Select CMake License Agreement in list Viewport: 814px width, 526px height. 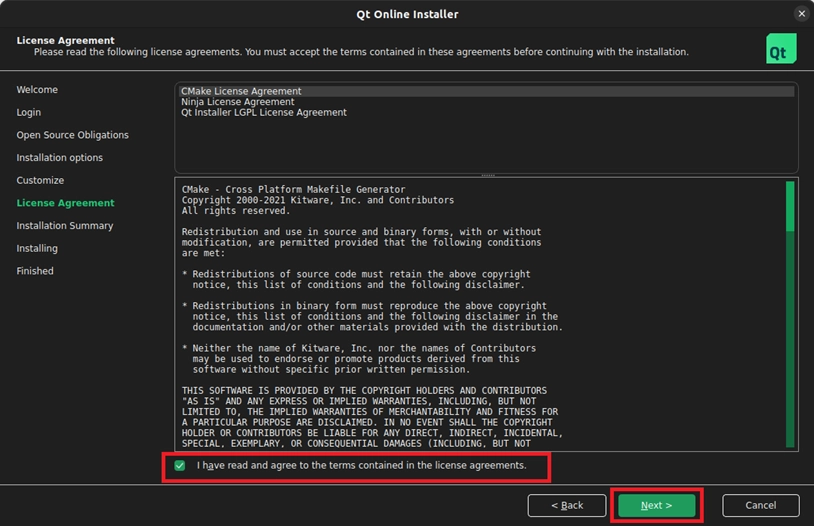coord(241,91)
